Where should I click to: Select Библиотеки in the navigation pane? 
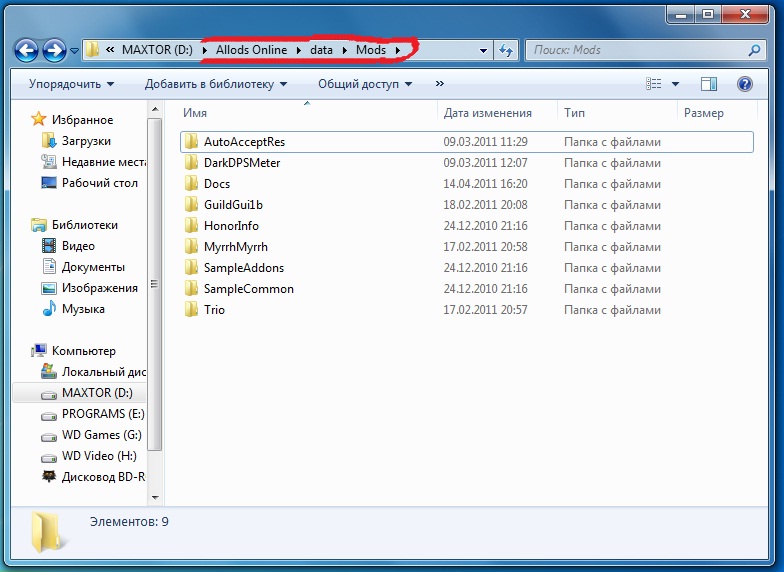74,225
